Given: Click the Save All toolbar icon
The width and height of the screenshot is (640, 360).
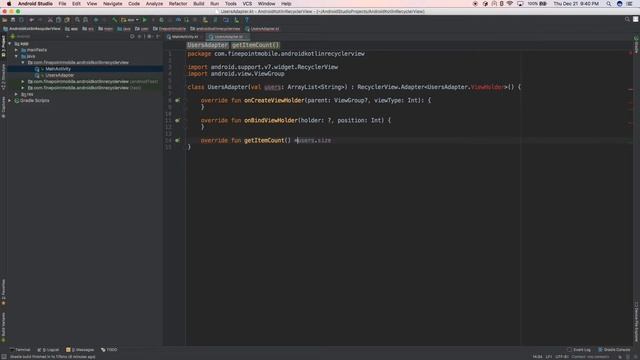Looking at the screenshot, I should point(13,20).
